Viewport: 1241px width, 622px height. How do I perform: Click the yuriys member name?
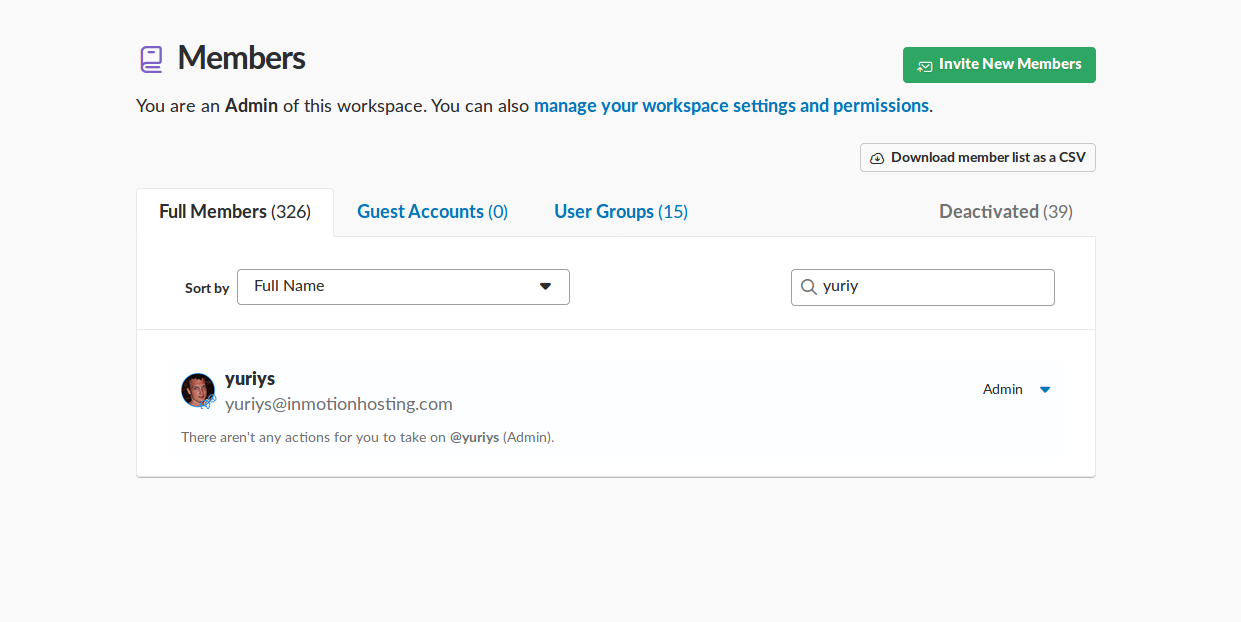click(250, 379)
